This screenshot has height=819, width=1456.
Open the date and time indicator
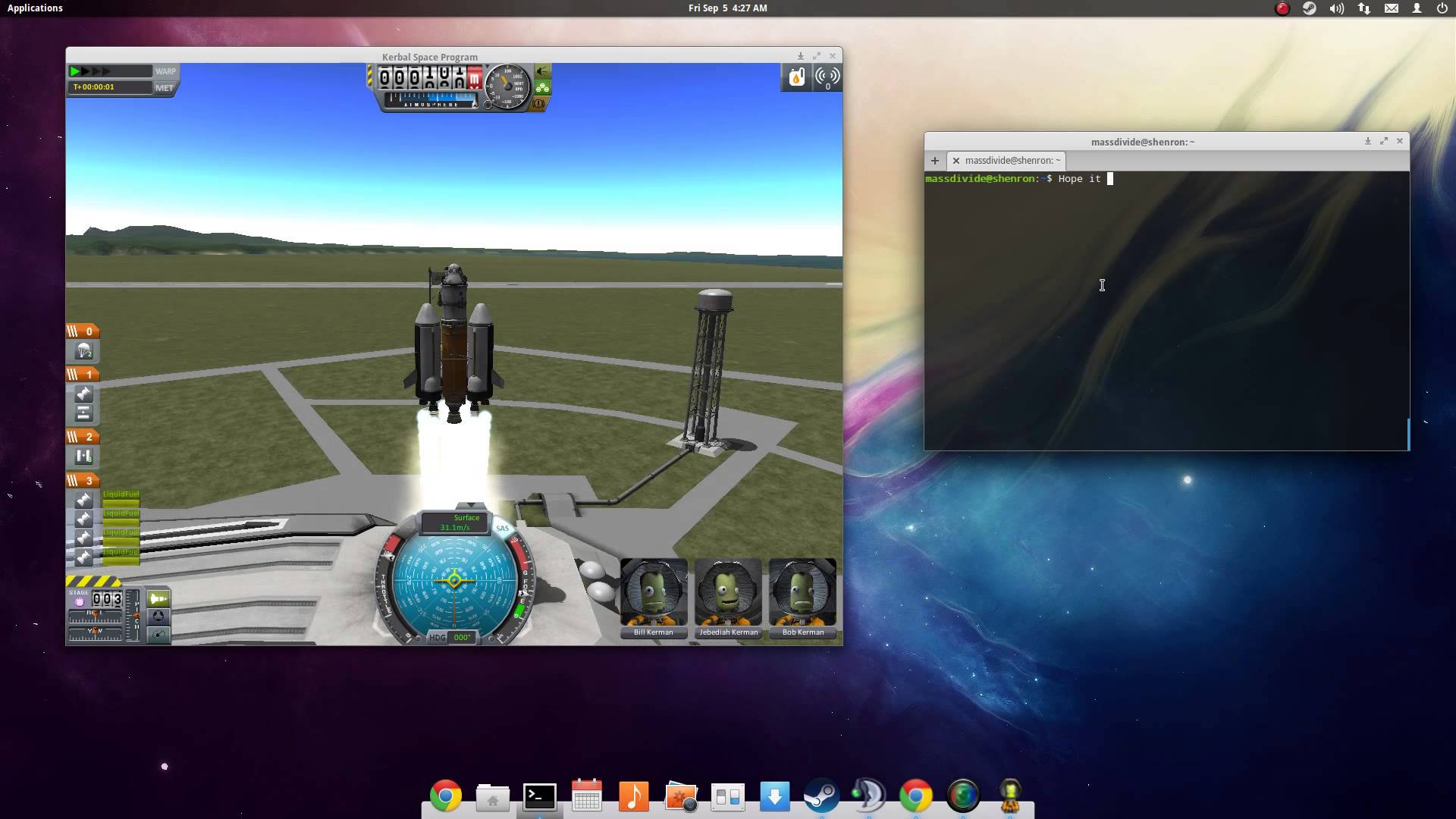(x=727, y=8)
